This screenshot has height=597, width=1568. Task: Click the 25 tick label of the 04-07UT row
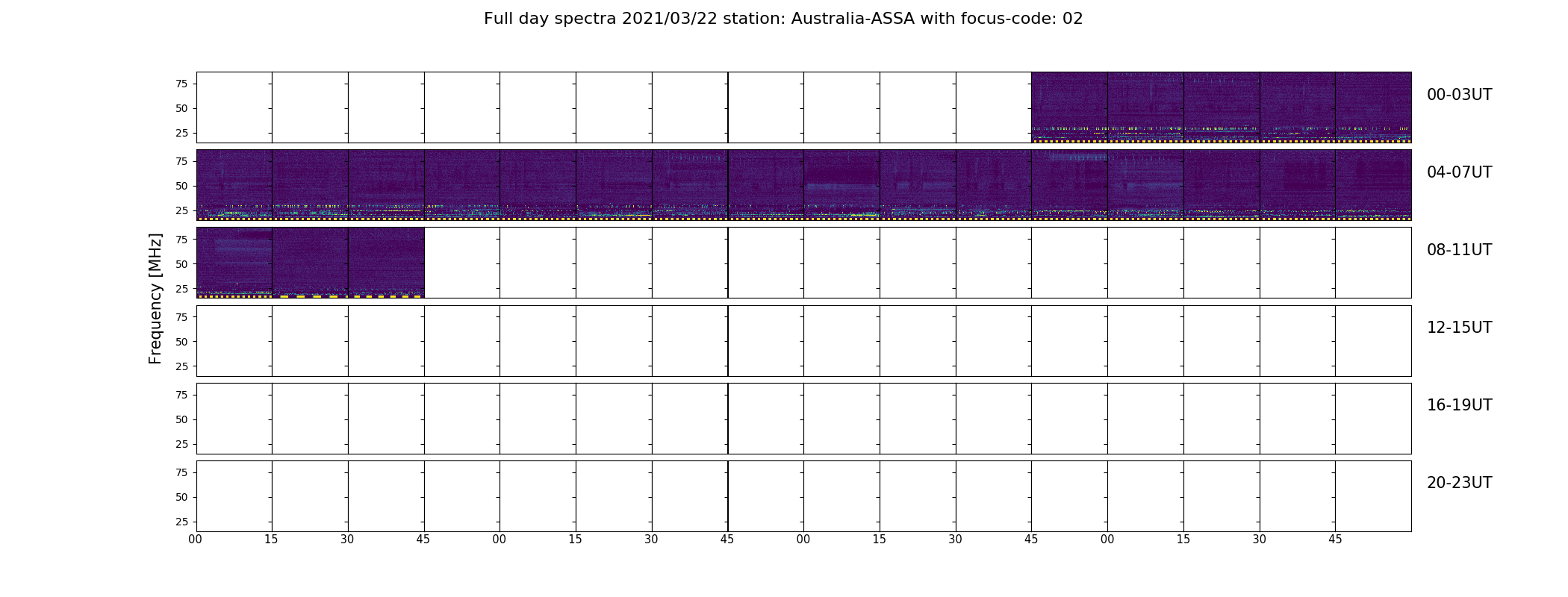point(181,210)
